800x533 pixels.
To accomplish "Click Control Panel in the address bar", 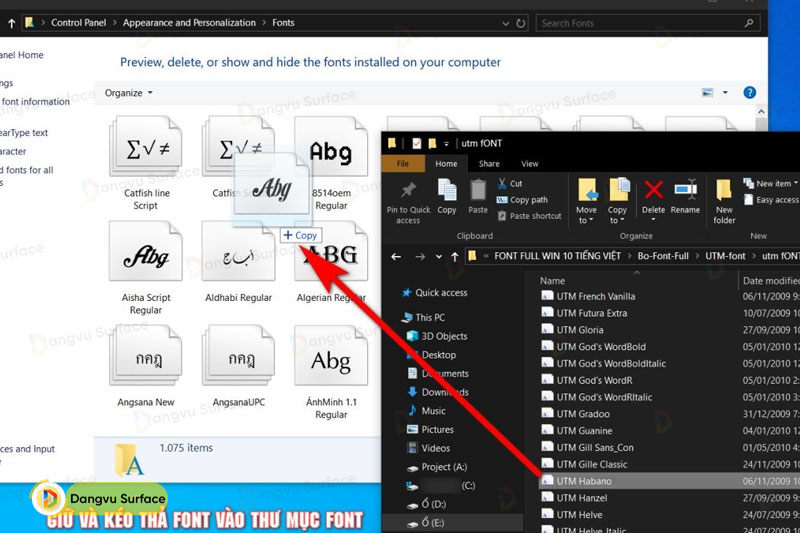I will coord(79,22).
